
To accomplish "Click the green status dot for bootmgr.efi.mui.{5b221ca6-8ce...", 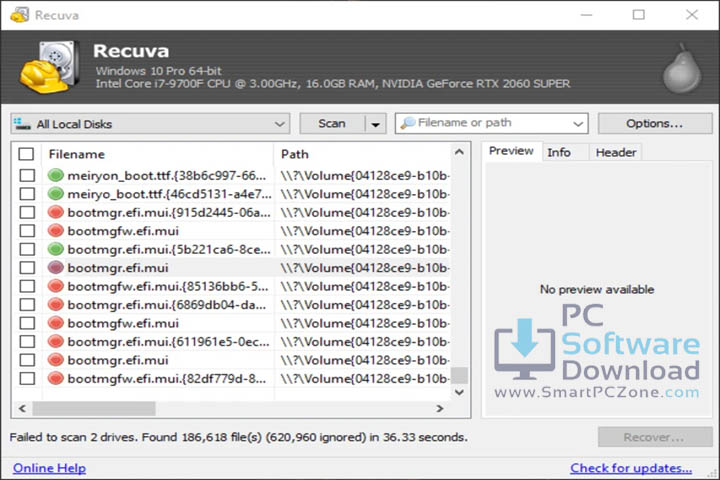I will 56,249.
